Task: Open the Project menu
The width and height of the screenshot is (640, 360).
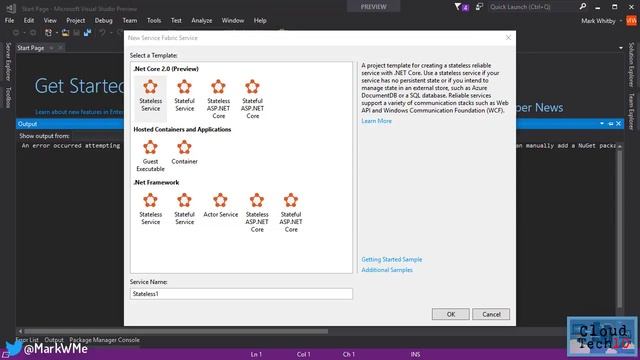Action: click(x=76, y=20)
